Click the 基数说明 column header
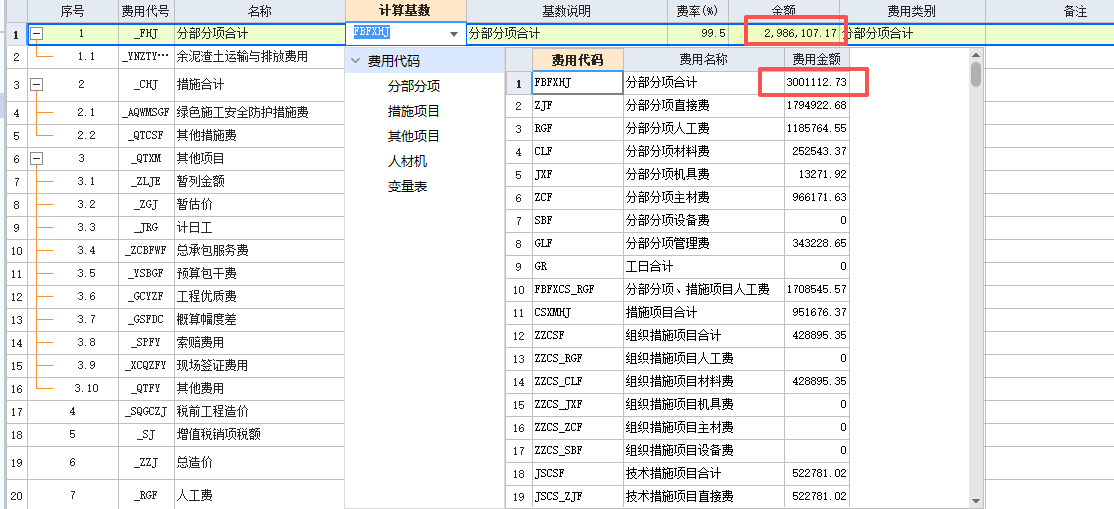Viewport: 1114px width, 509px height. [x=566, y=11]
